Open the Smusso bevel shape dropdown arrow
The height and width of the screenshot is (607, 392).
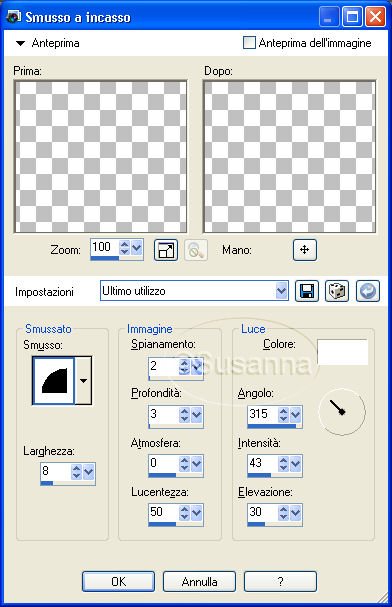point(83,381)
